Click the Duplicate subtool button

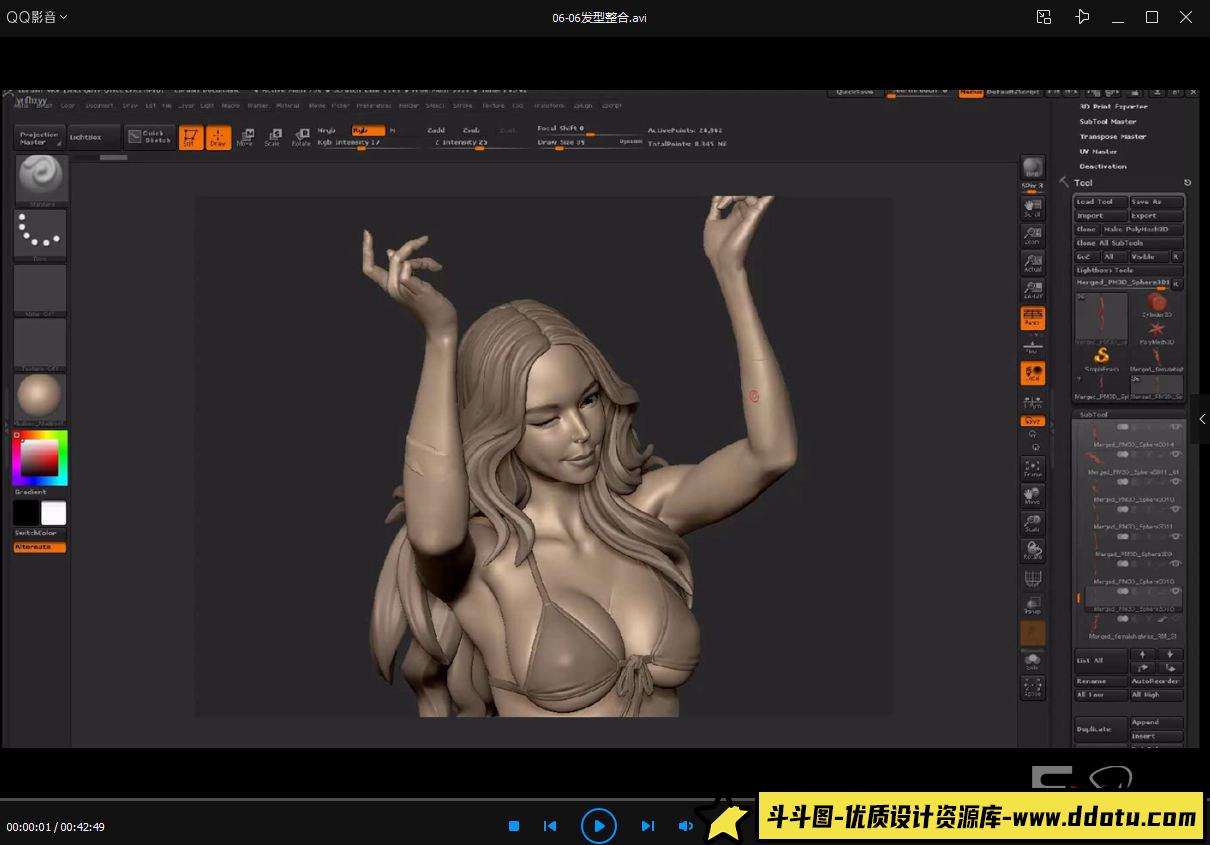1101,729
